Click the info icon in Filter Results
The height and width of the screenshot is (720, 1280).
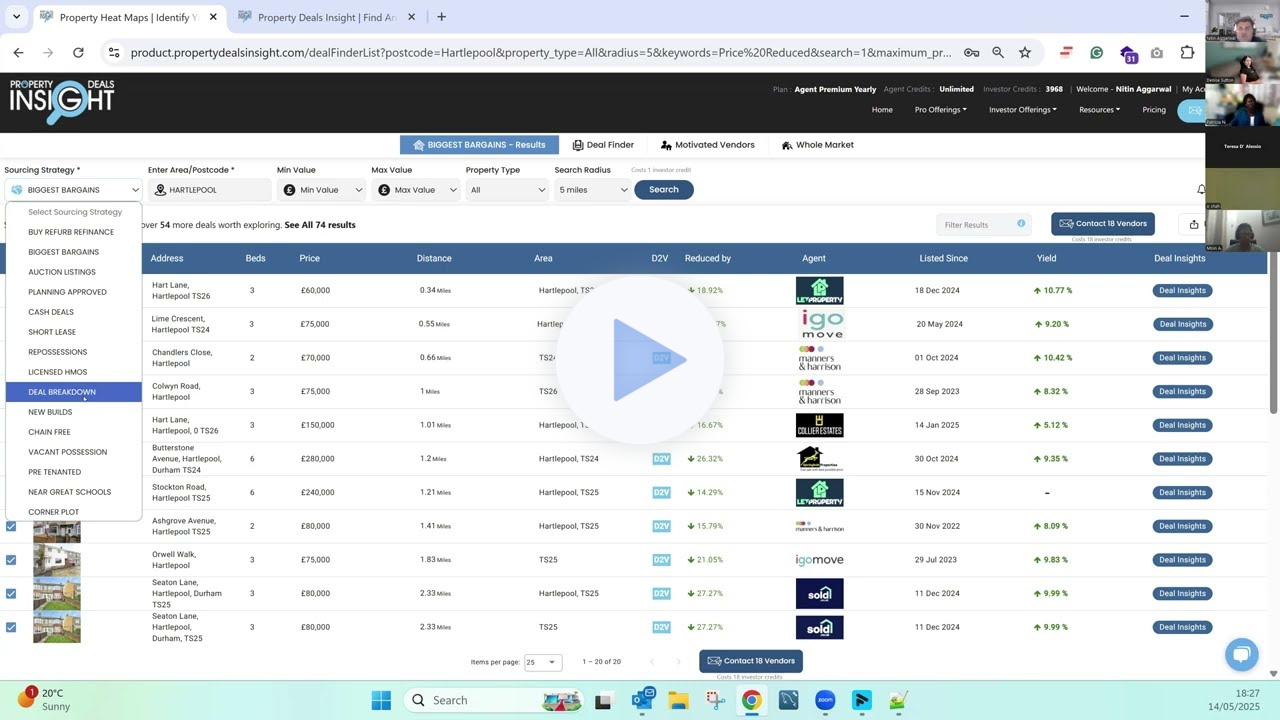[1021, 224]
